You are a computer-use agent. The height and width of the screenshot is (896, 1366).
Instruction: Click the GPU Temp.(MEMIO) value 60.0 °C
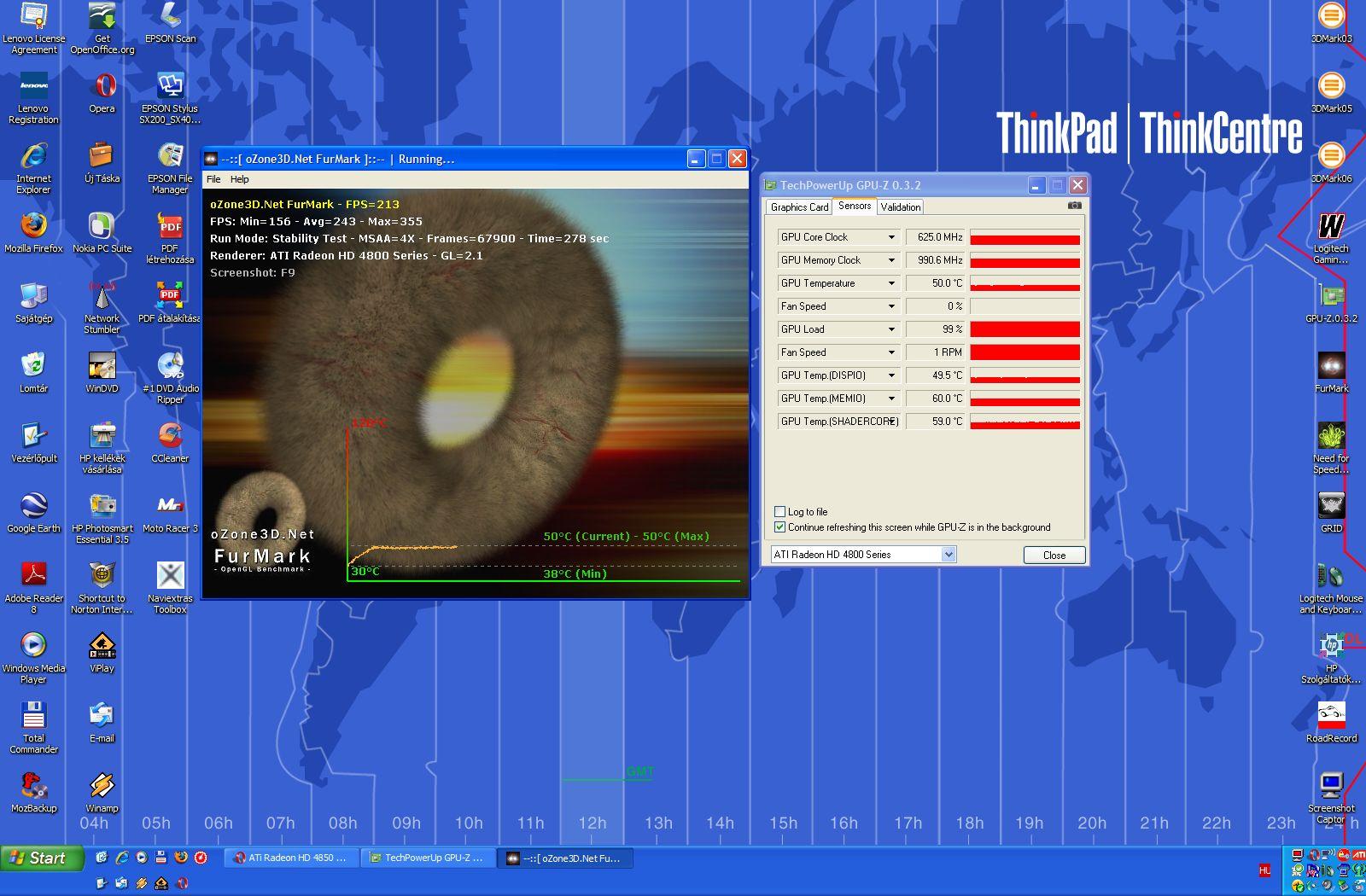tap(936, 399)
